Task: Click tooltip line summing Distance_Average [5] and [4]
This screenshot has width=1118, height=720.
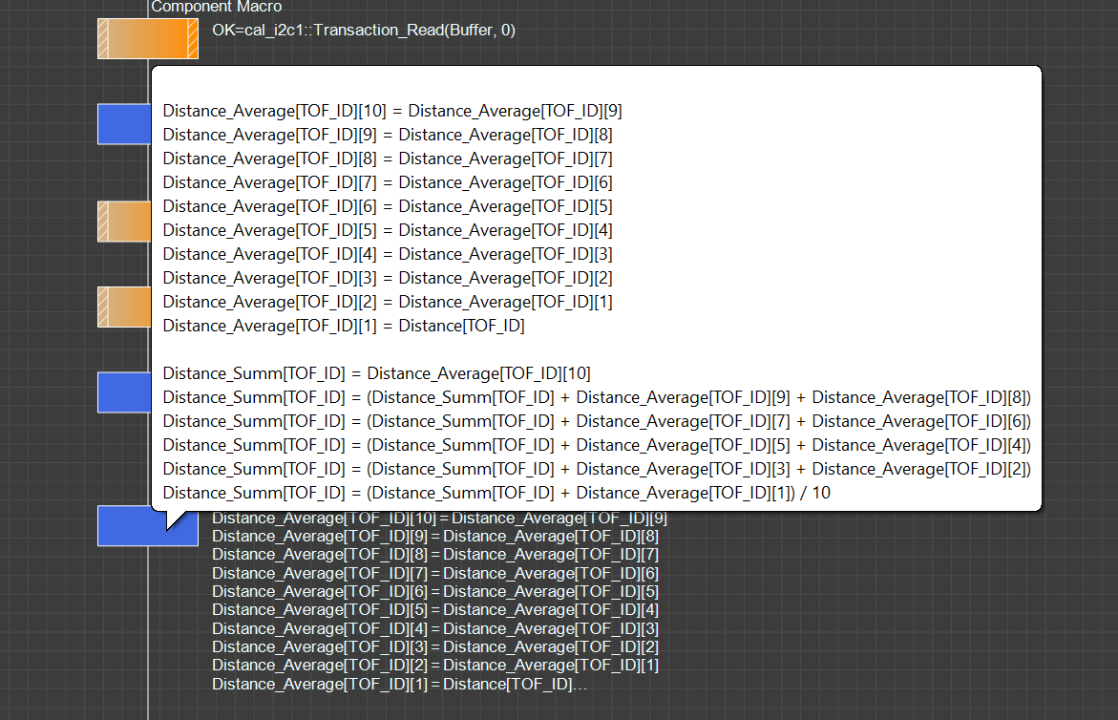Action: pos(596,445)
